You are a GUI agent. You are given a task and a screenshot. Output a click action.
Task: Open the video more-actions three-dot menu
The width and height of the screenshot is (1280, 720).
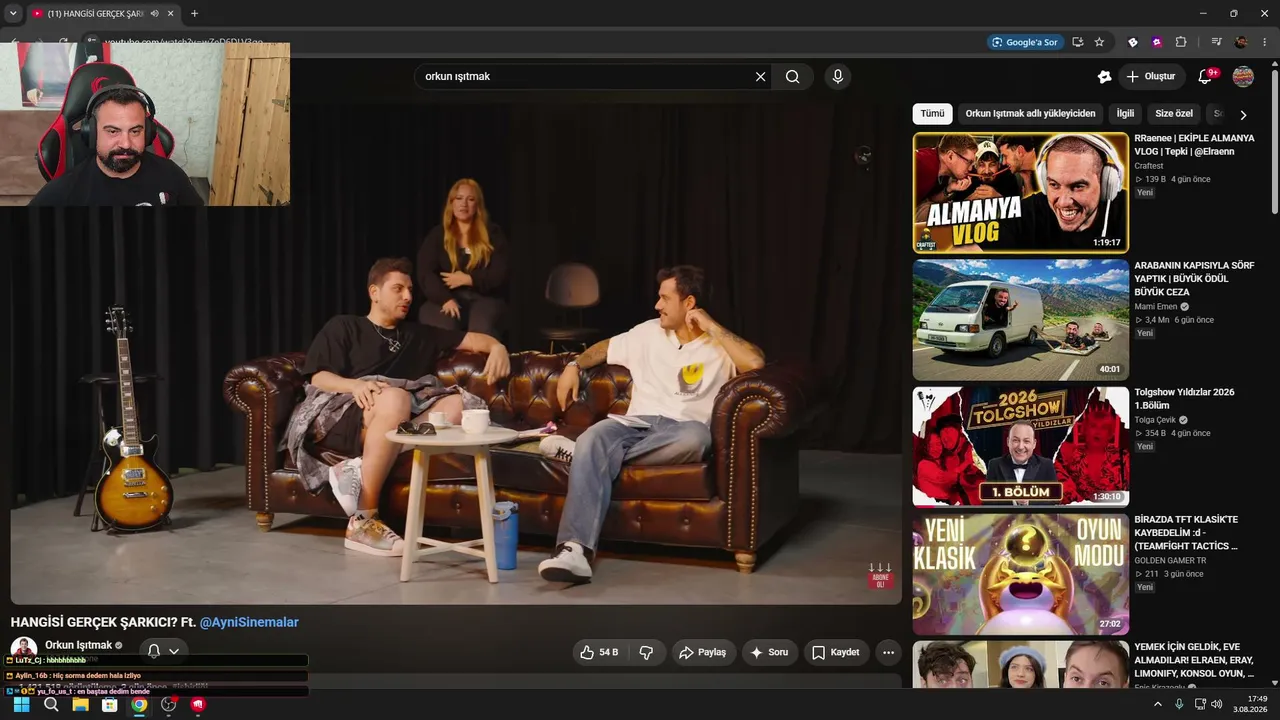pyautogui.click(x=888, y=652)
